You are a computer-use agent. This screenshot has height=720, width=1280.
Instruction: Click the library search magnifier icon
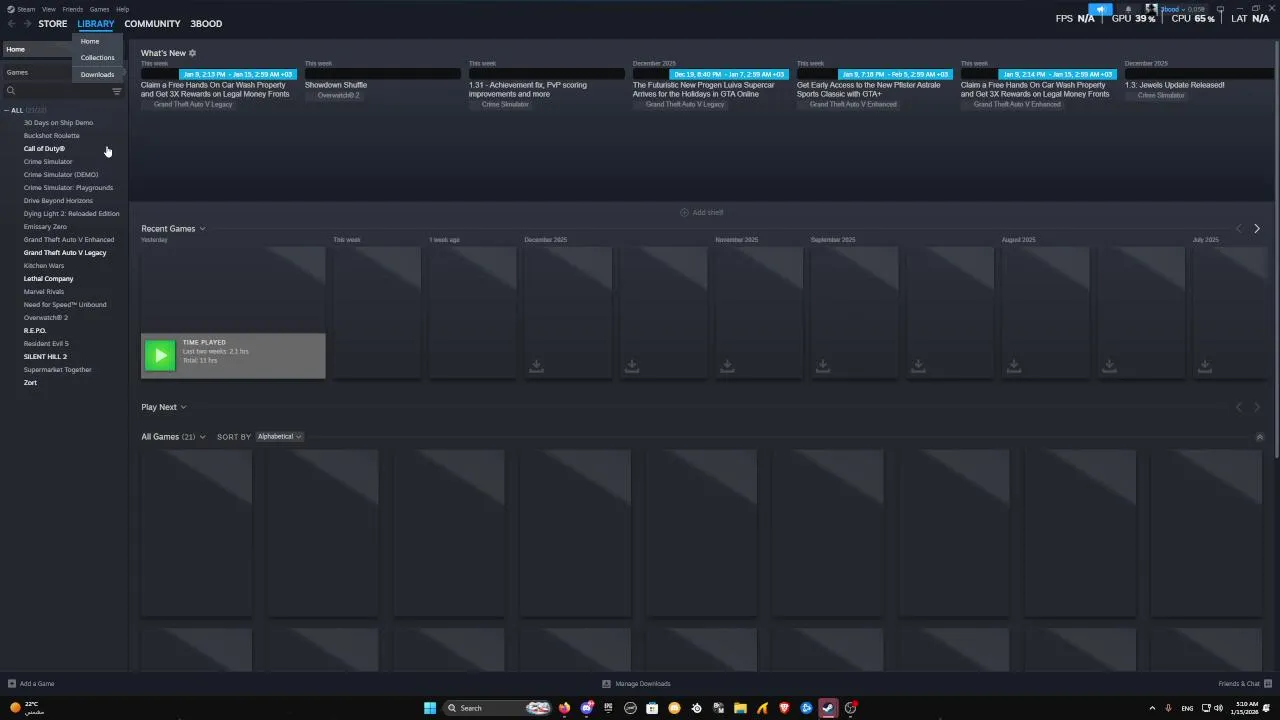(11, 91)
